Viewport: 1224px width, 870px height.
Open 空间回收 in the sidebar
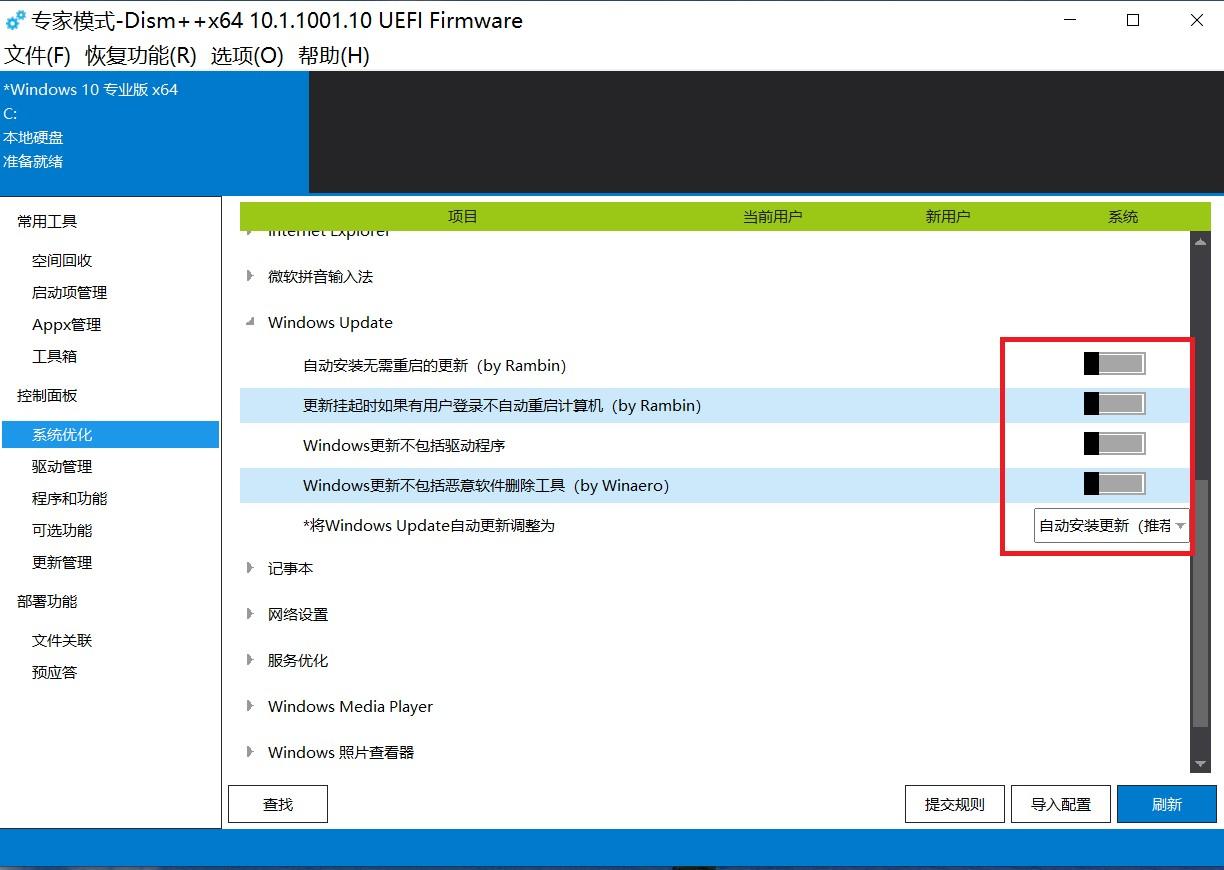click(62, 260)
